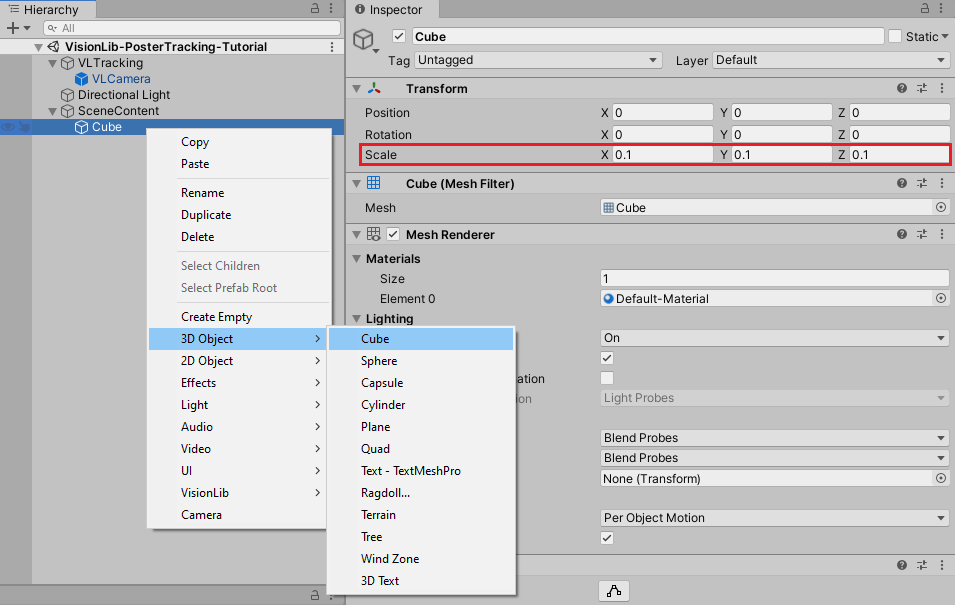Toggle the Static checkbox
This screenshot has width=955, height=605.
895,37
